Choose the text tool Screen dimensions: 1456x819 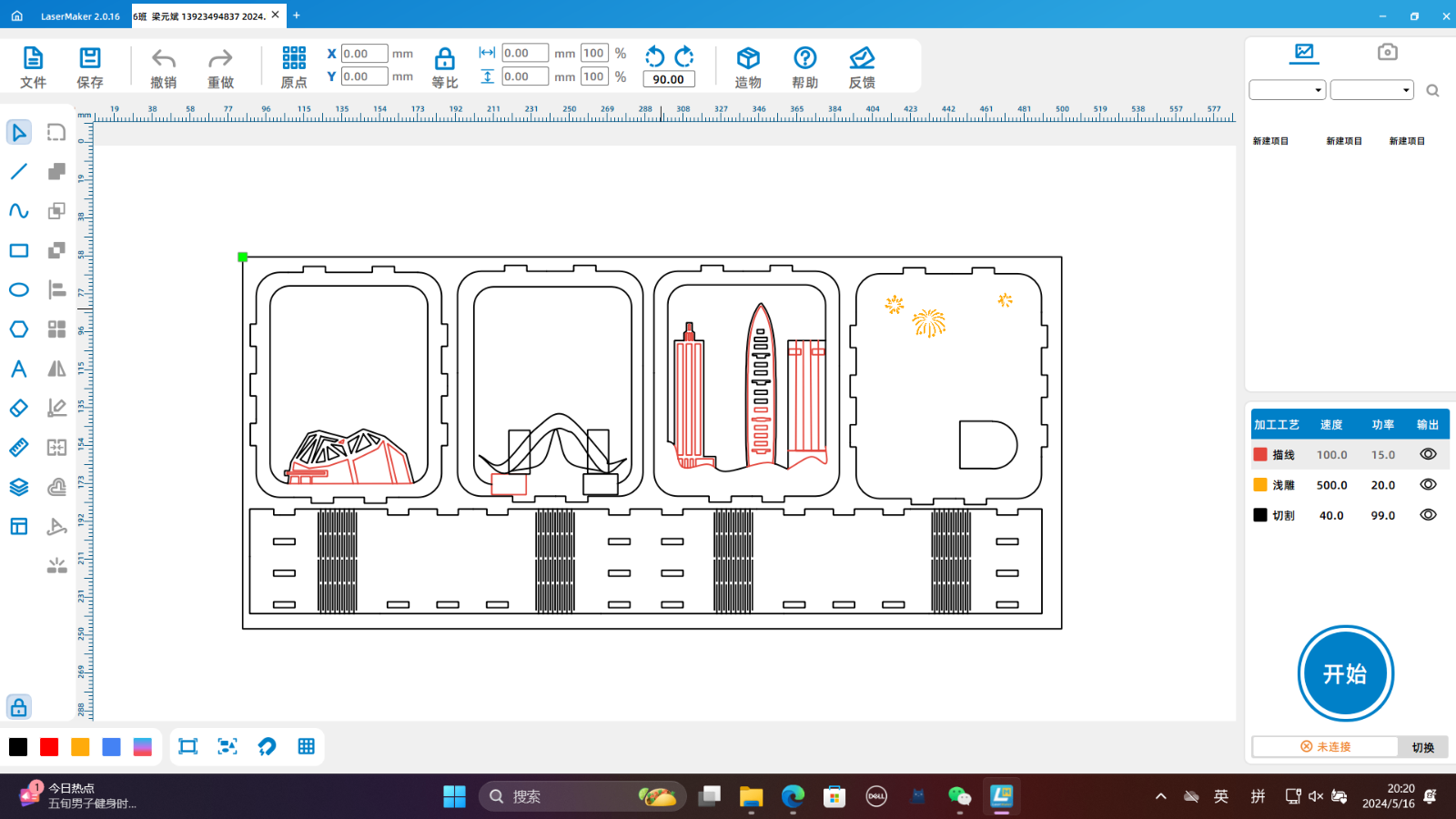19,369
